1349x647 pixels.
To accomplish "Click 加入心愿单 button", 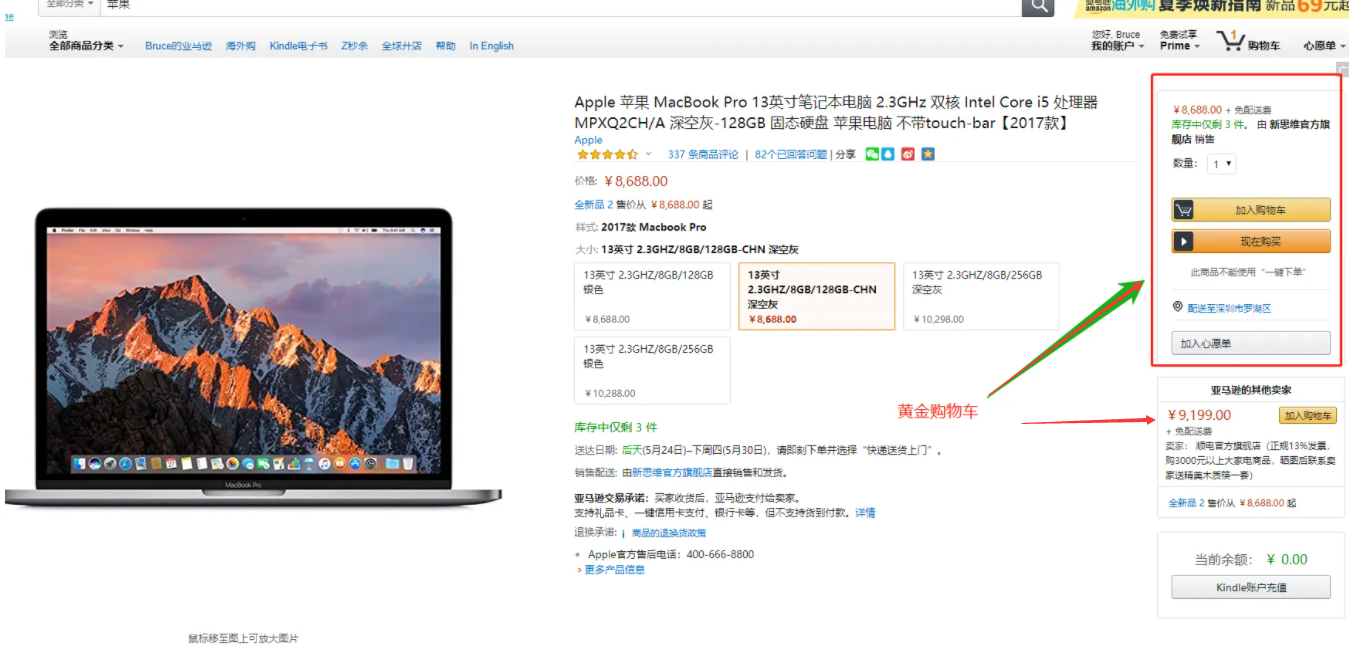I will [x=1251, y=343].
